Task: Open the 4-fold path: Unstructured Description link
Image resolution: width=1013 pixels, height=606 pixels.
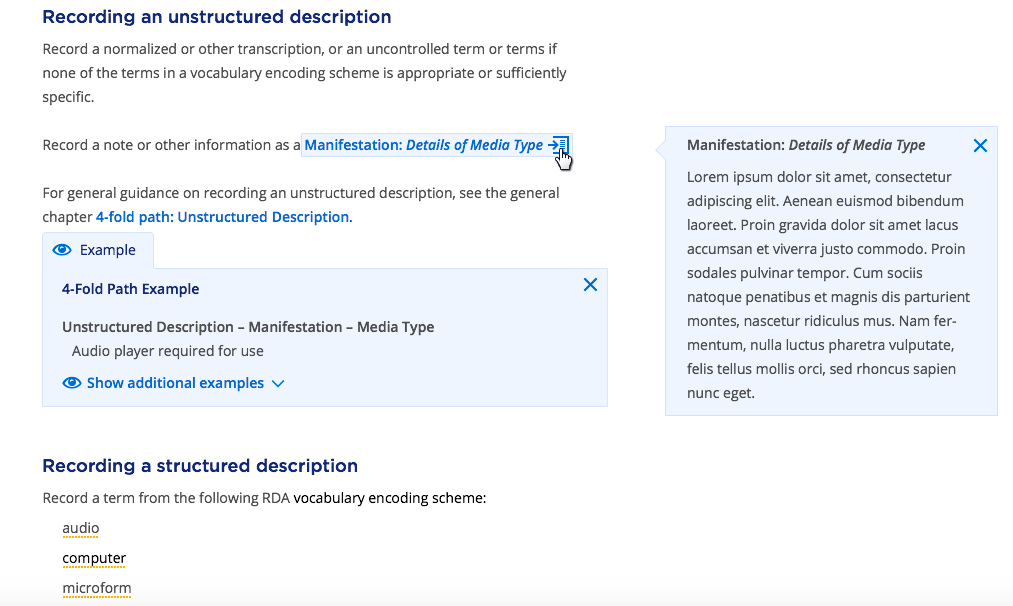Action: point(224,216)
